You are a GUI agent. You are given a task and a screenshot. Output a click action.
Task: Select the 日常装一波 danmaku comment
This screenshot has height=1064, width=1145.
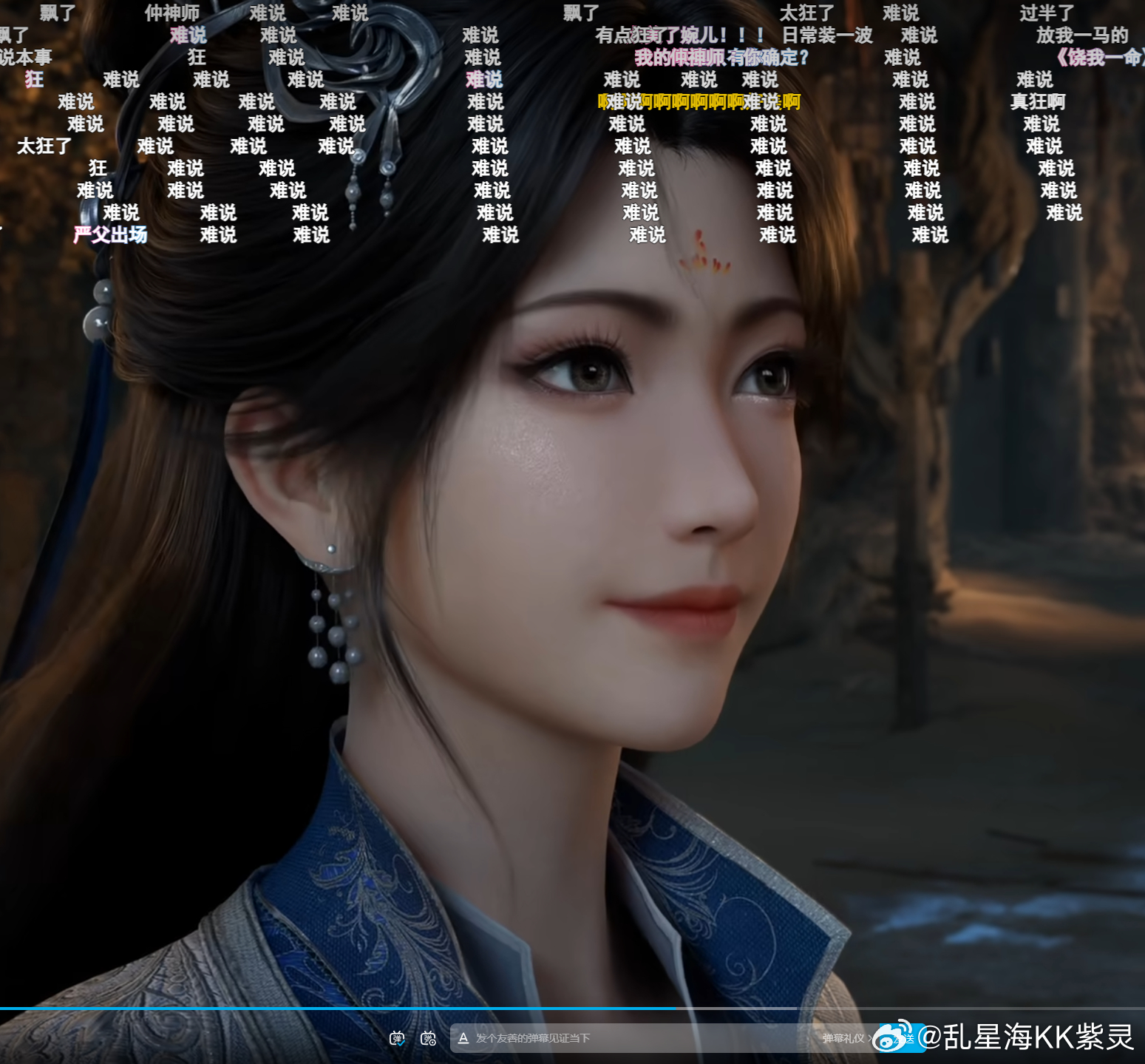click(827, 35)
